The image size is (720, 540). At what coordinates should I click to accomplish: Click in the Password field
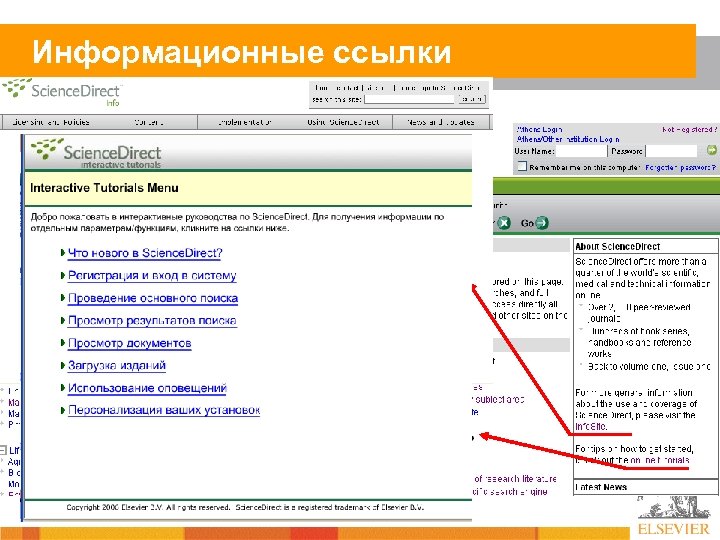pos(671,151)
